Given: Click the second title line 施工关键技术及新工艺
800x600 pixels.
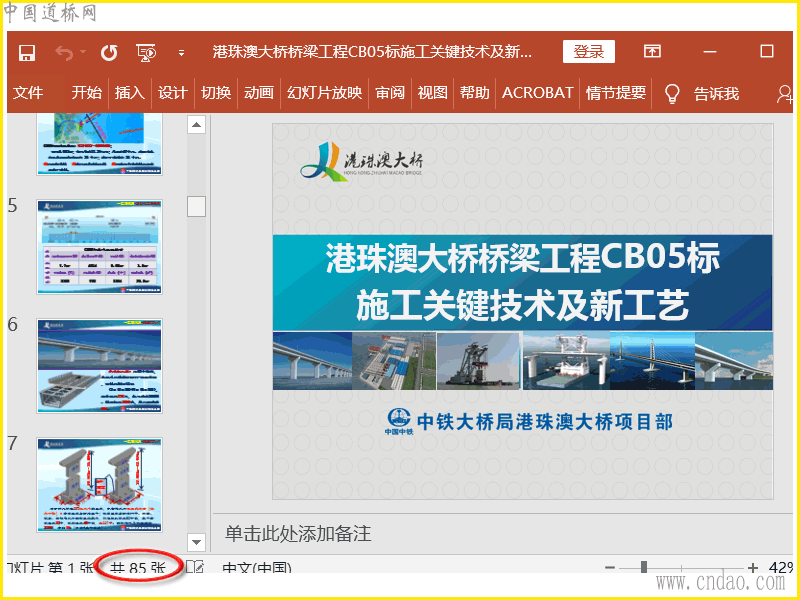Looking at the screenshot, I should click(x=522, y=305).
